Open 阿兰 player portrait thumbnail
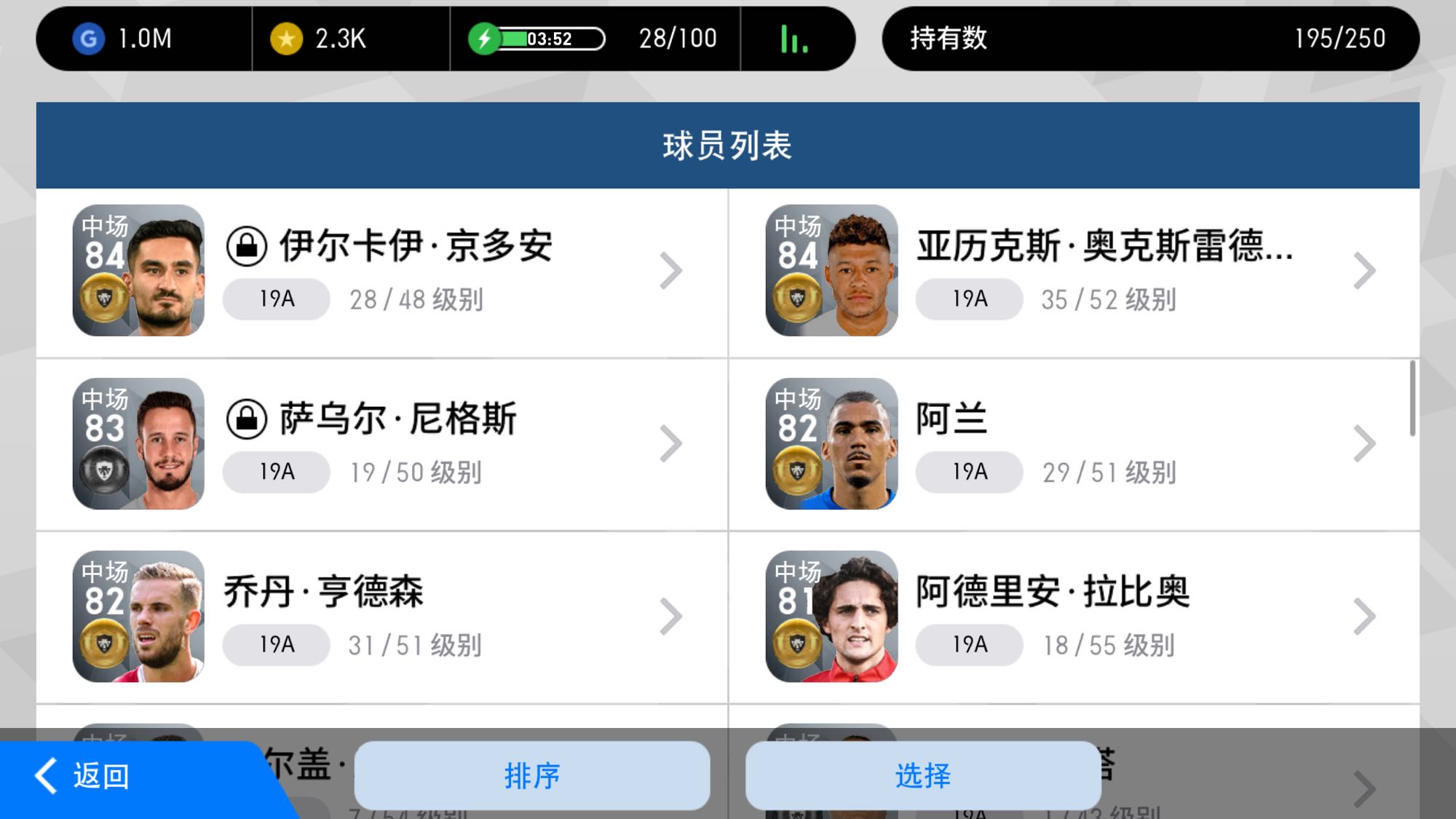The image size is (1456, 819). (831, 443)
